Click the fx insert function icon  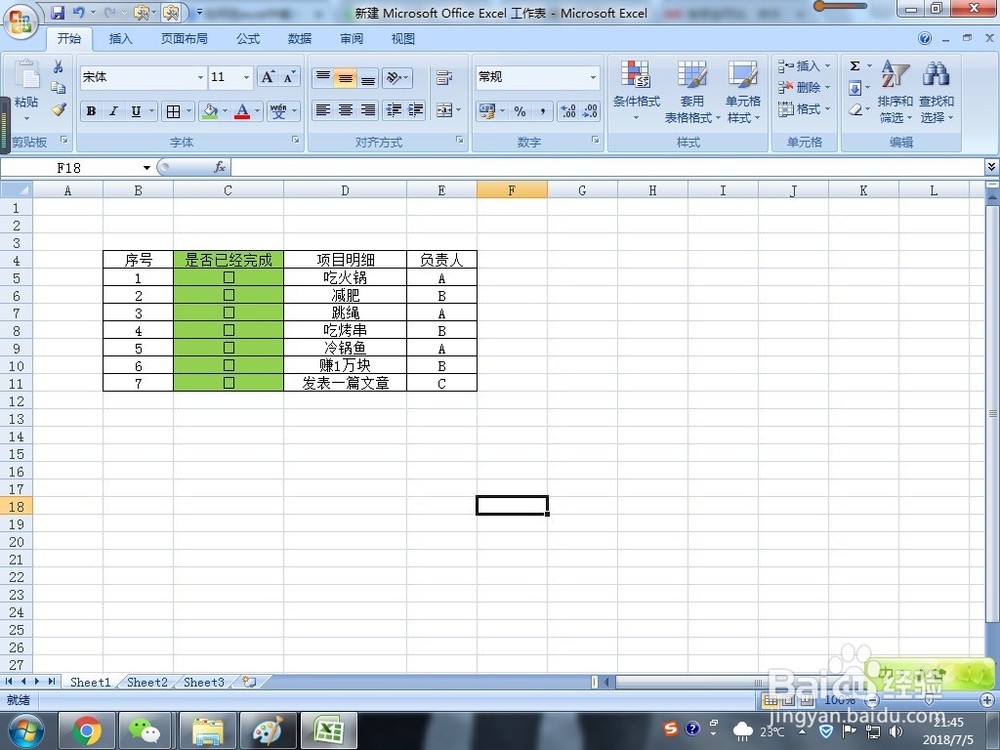[x=219, y=167]
